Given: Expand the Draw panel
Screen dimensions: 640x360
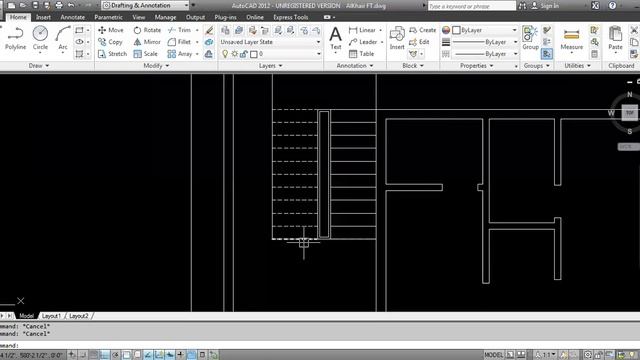Looking at the screenshot, I should pyautogui.click(x=39, y=66).
